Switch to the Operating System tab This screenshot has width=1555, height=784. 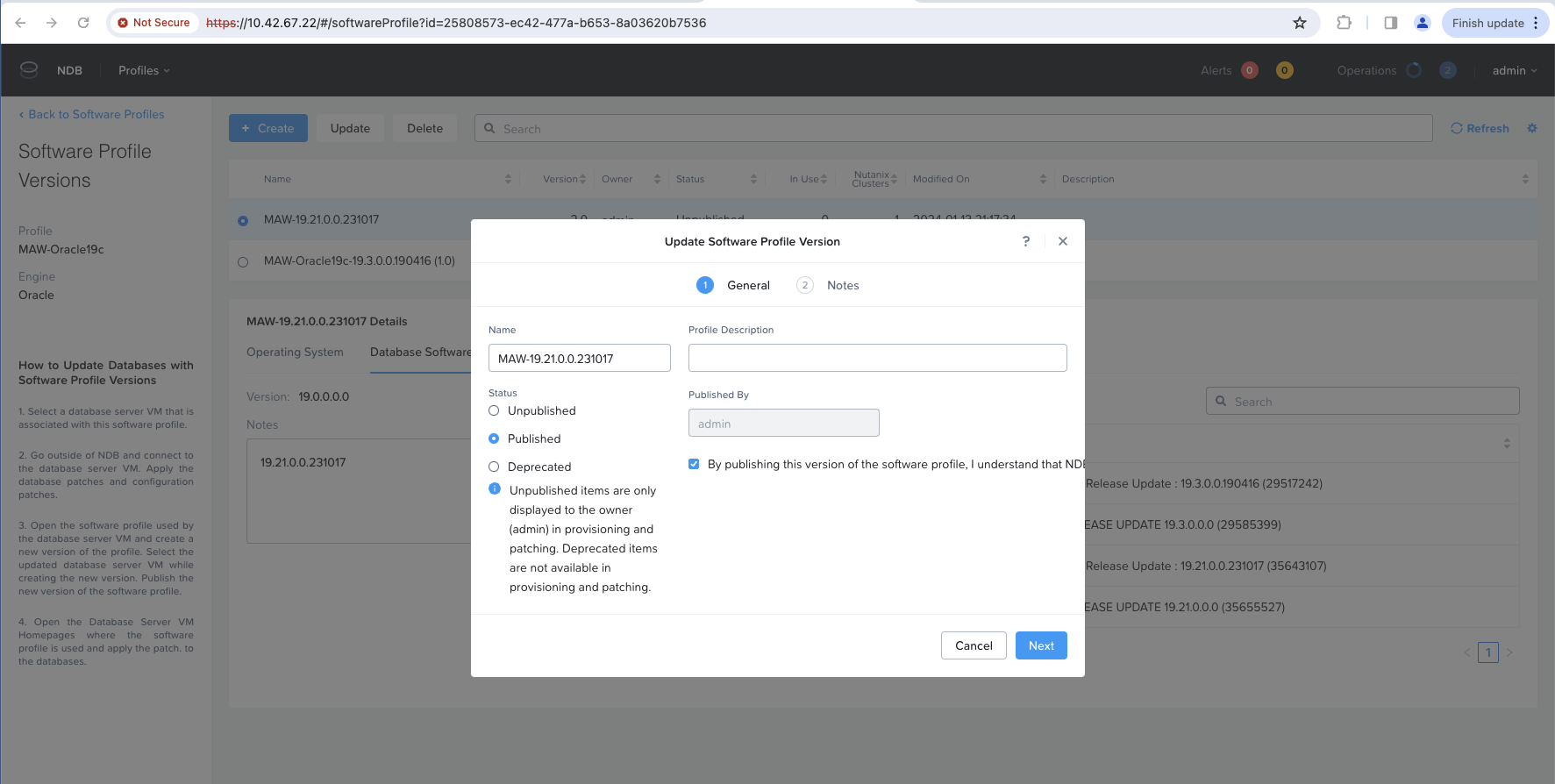(295, 352)
